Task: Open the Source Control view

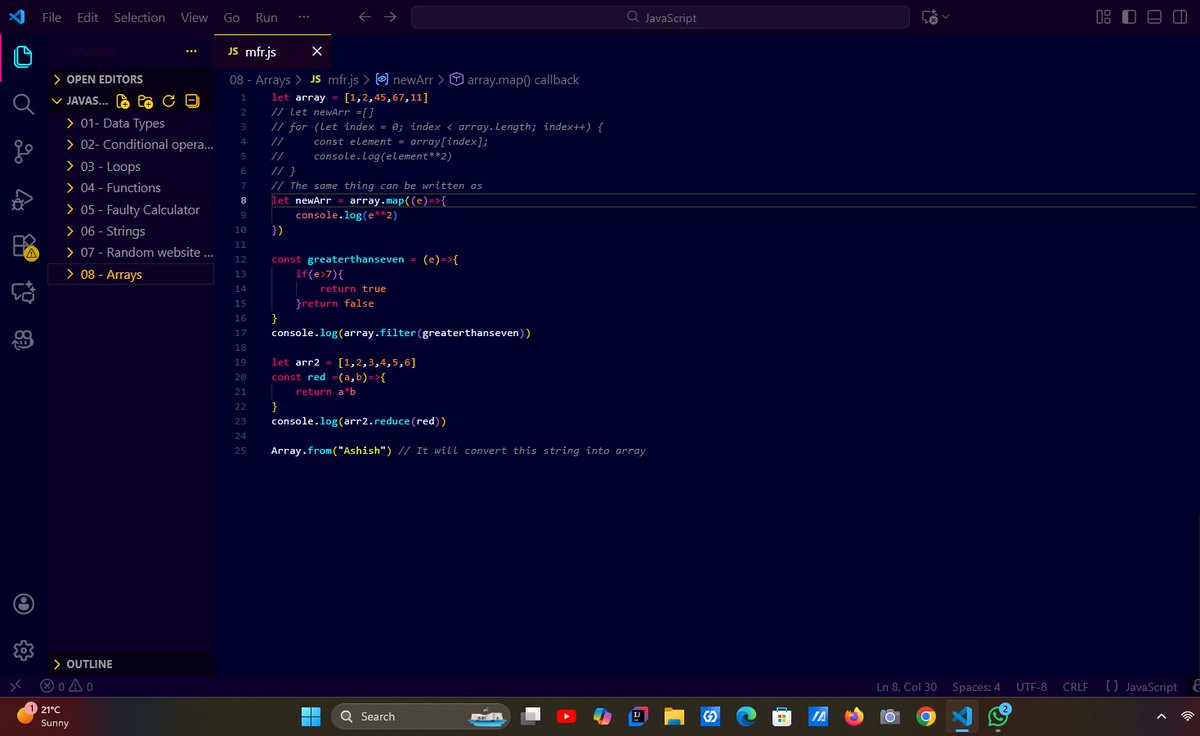Action: click(x=22, y=150)
